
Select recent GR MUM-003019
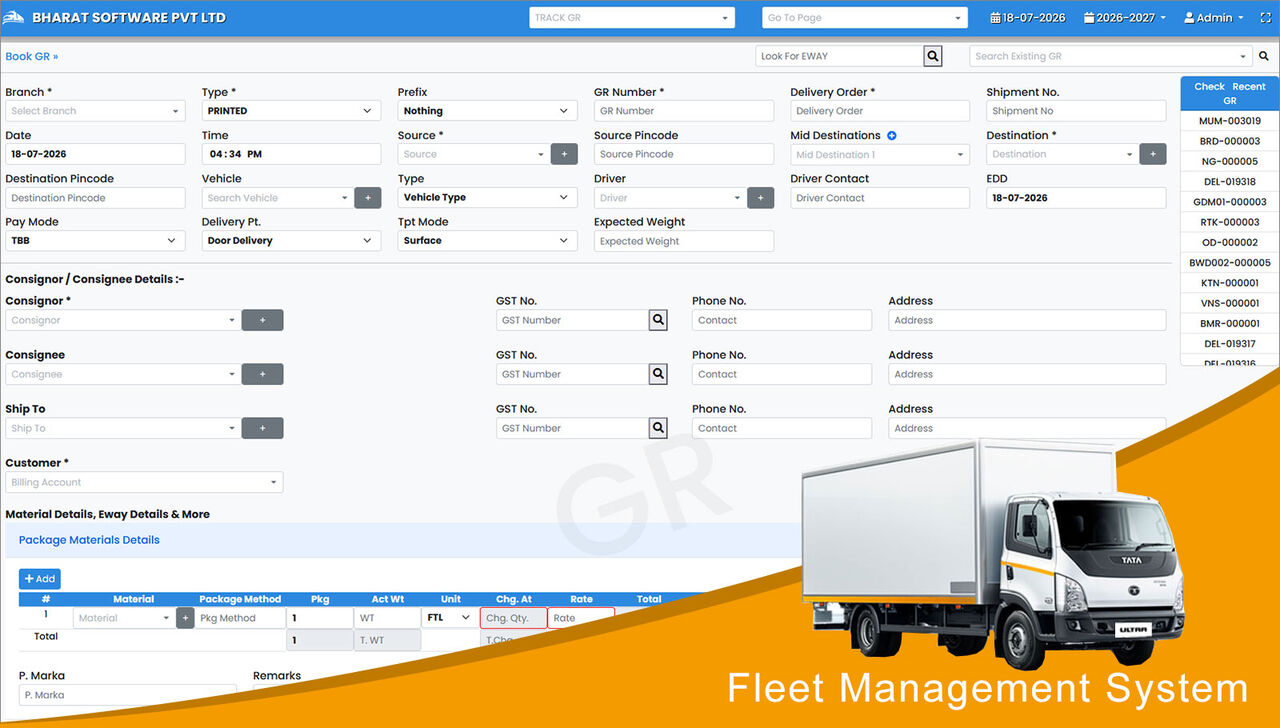point(1230,121)
